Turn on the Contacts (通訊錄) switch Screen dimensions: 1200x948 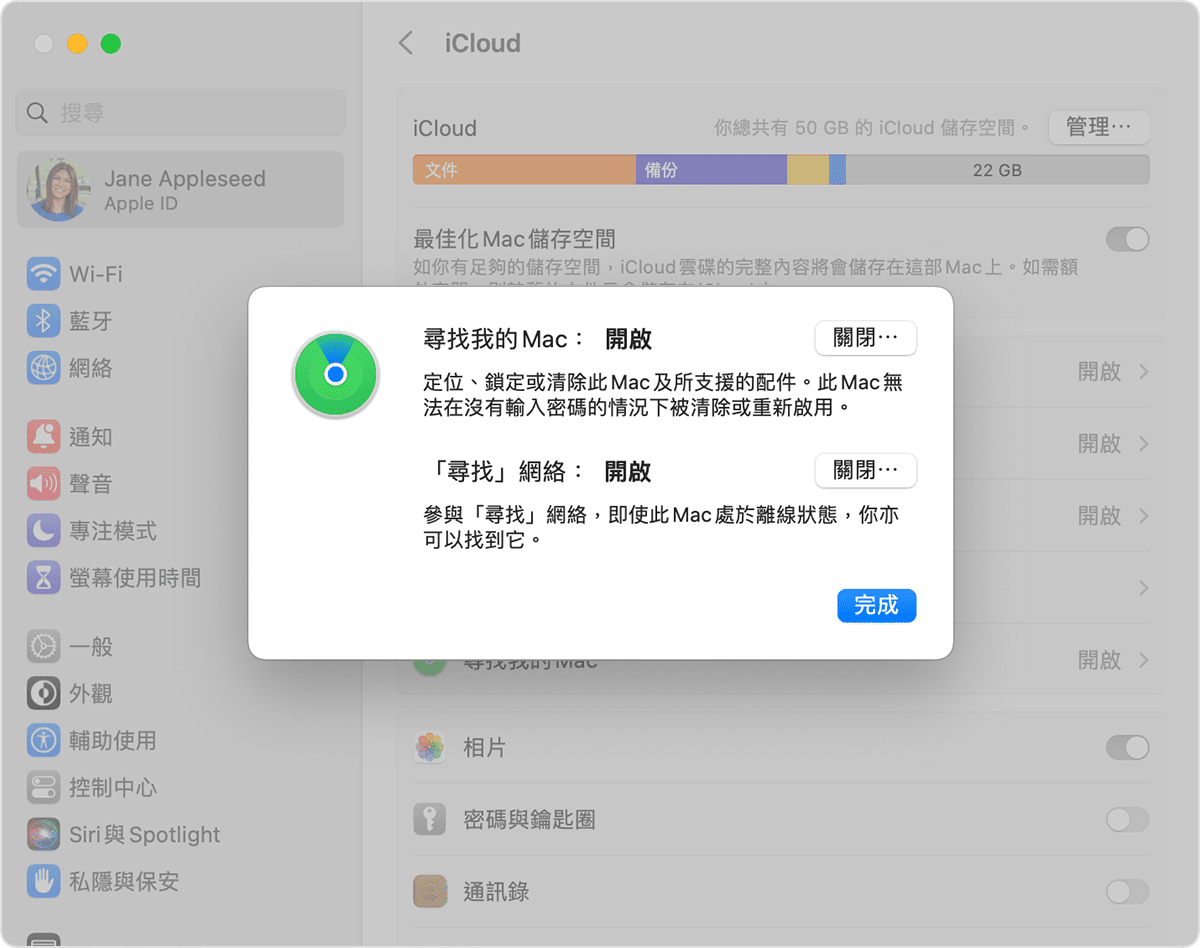point(1127,892)
